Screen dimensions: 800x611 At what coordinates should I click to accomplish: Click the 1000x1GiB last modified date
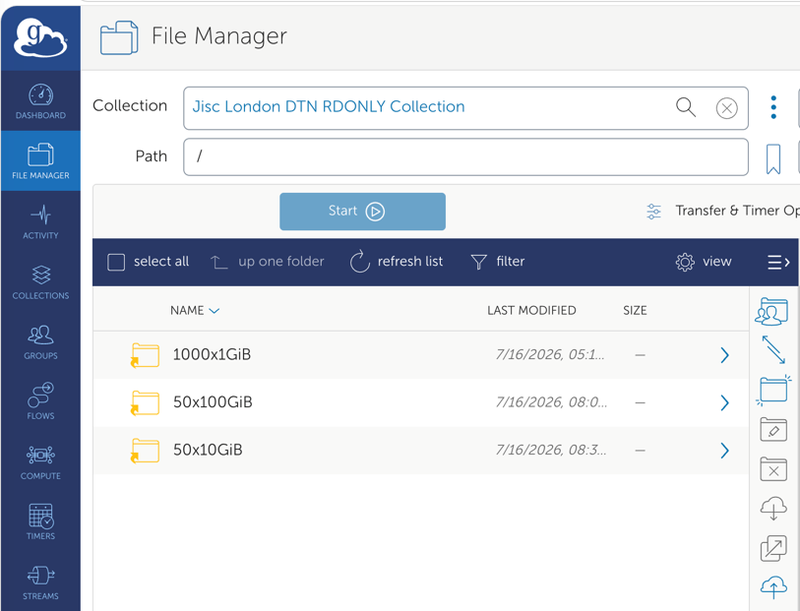pos(550,354)
